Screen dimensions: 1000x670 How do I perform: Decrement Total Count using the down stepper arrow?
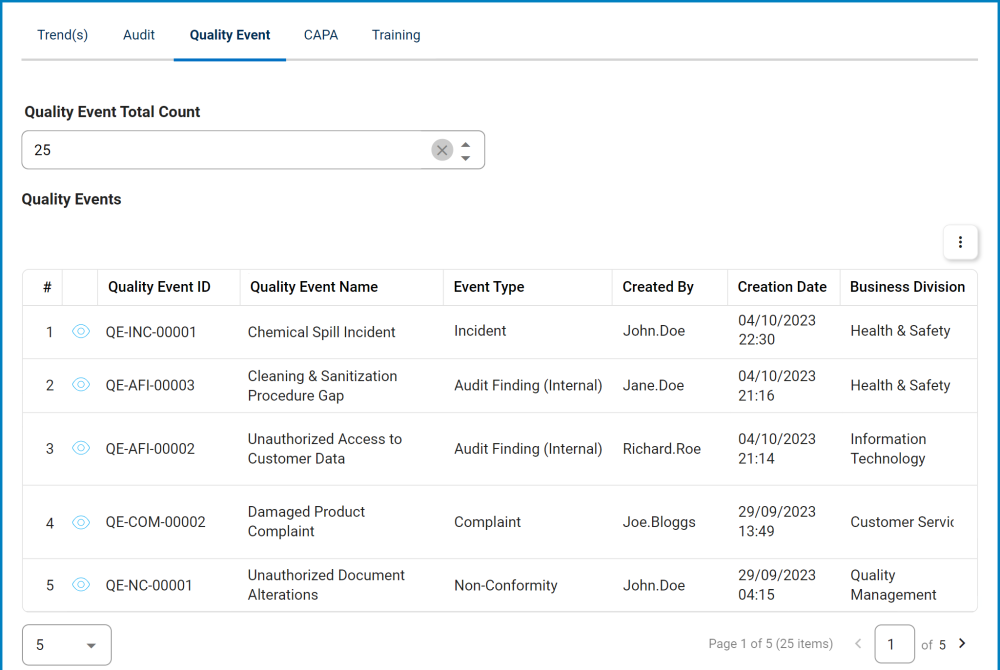tap(466, 156)
